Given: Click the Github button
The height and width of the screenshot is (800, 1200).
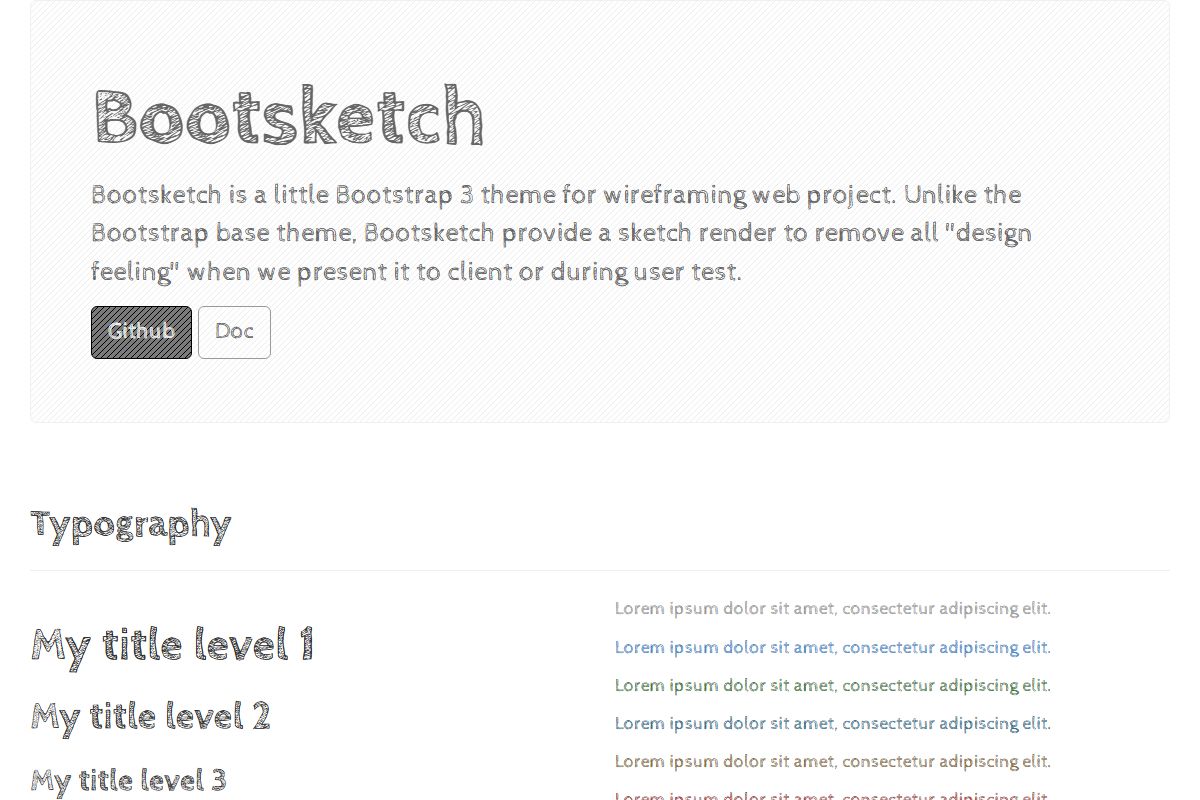Looking at the screenshot, I should [141, 332].
